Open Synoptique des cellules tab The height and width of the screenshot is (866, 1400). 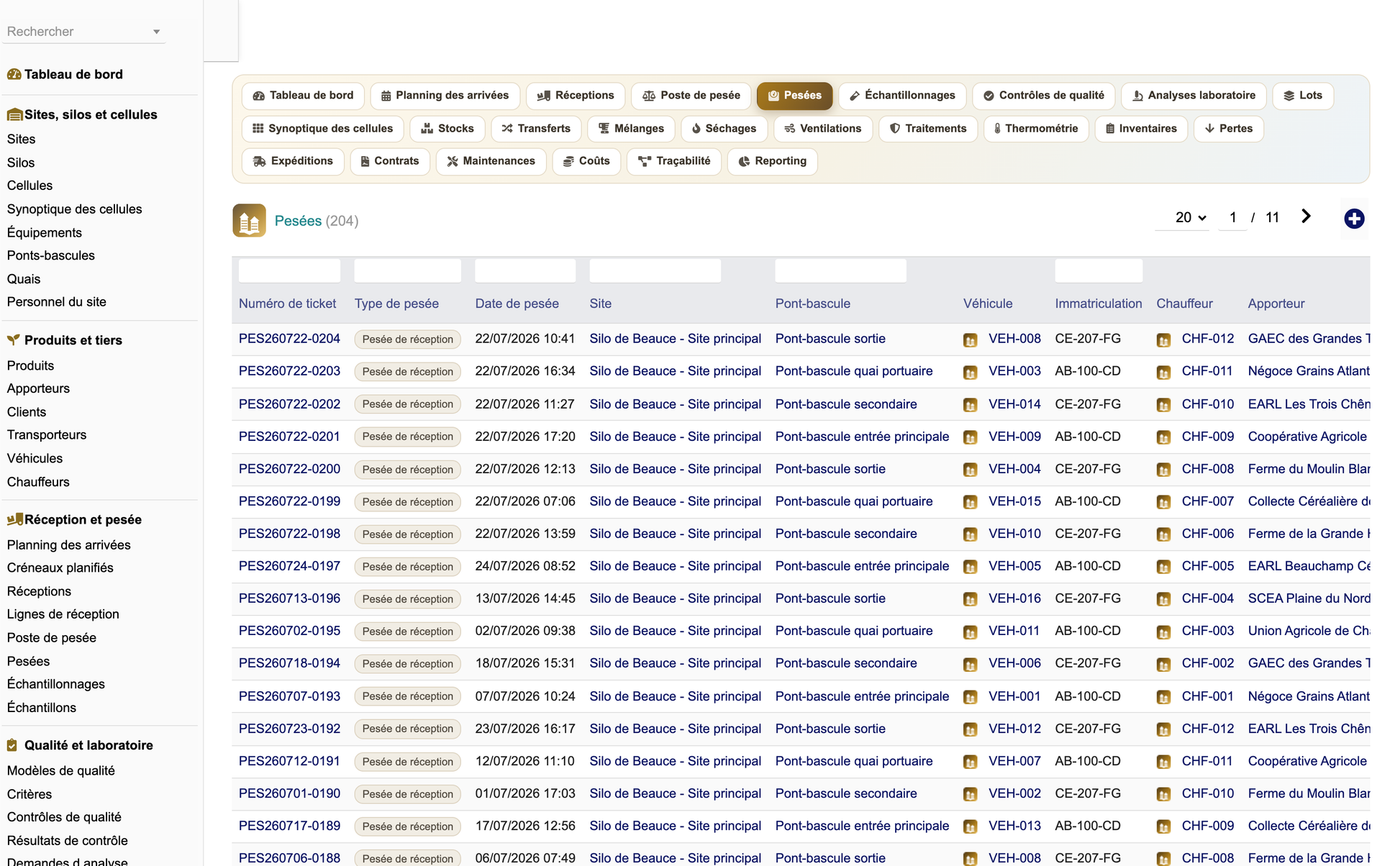pos(322,129)
